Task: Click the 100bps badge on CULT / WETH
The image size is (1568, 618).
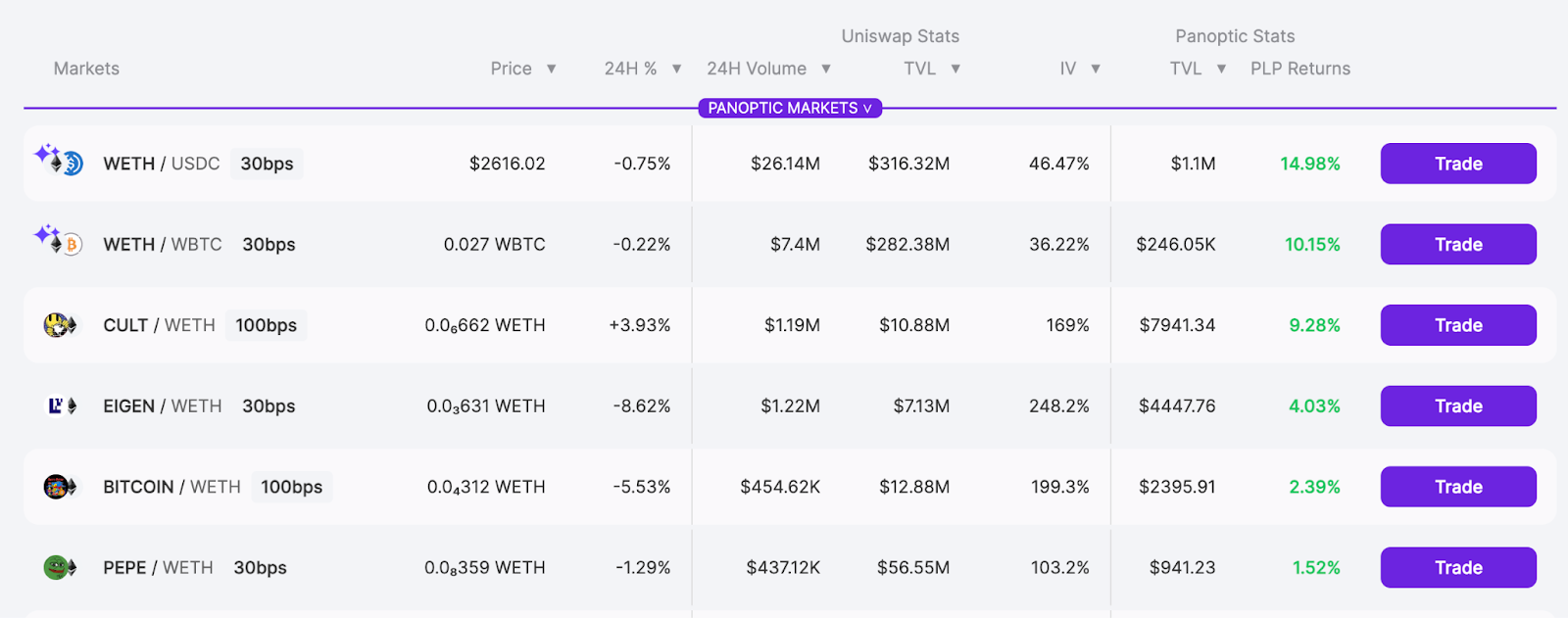Action: tap(266, 325)
